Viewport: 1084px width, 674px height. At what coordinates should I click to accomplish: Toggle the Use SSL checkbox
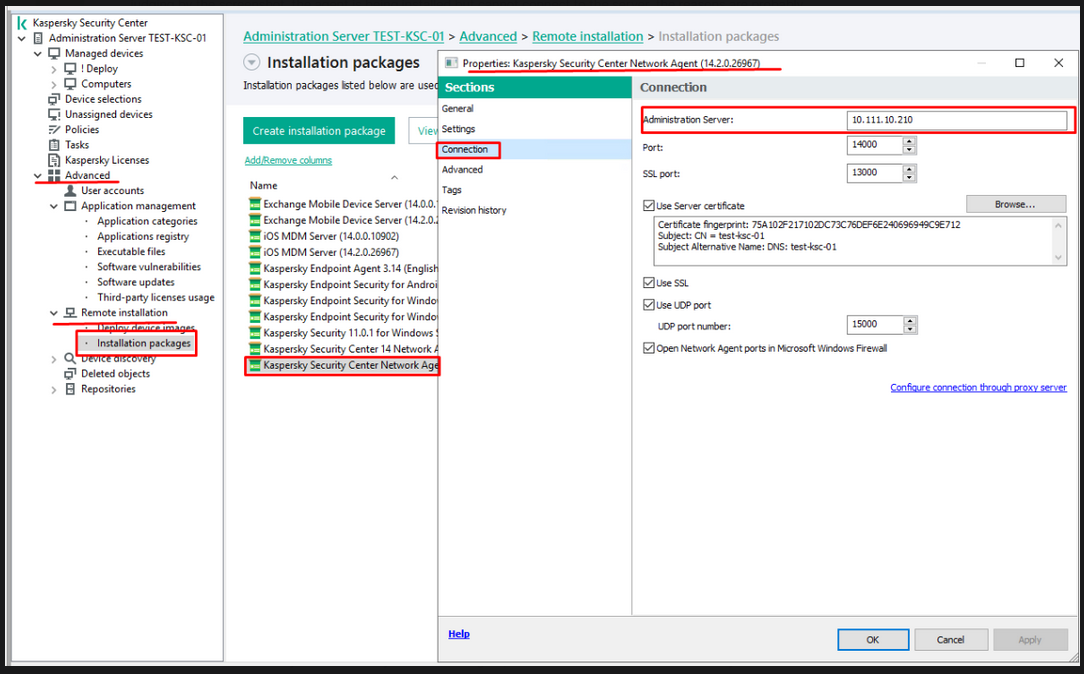(x=648, y=283)
